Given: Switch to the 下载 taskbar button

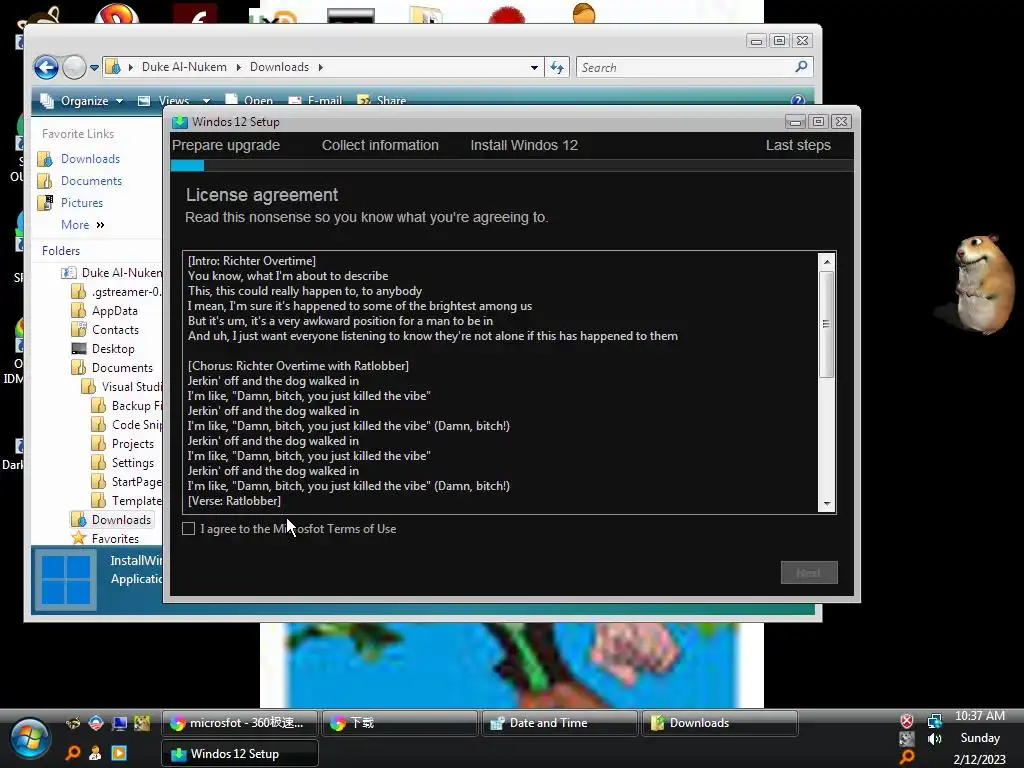Looking at the screenshot, I should [x=399, y=723].
